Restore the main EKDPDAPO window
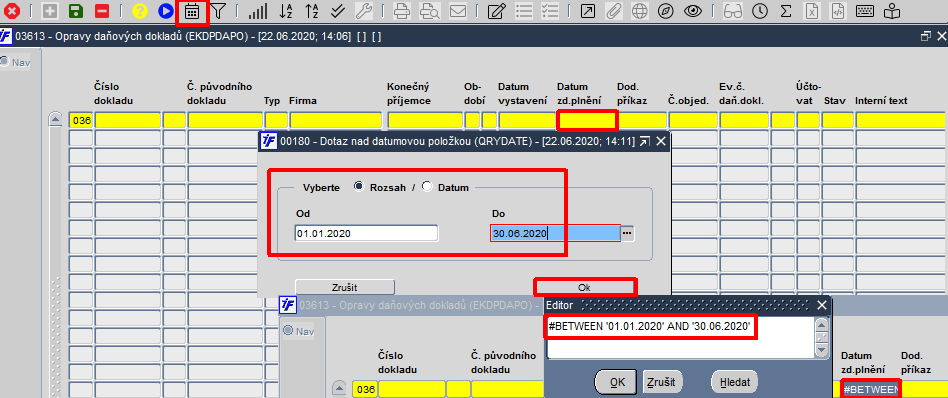 click(925, 36)
